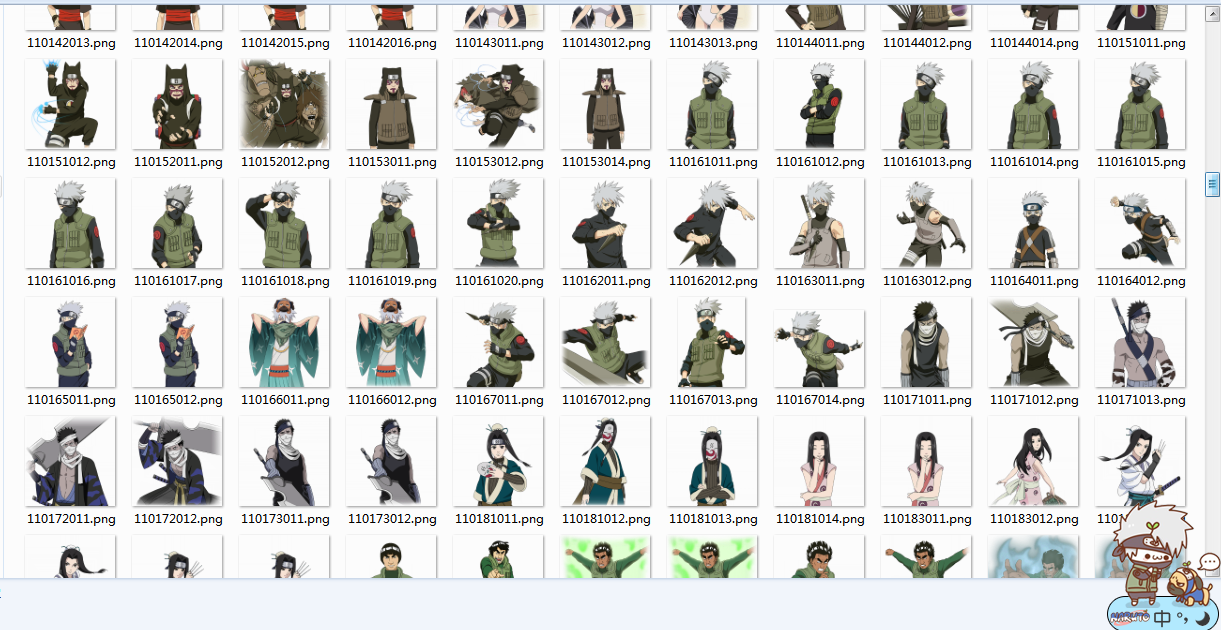1221x630 pixels.
Task: Select the 110161020.png file name
Action: [x=499, y=281]
